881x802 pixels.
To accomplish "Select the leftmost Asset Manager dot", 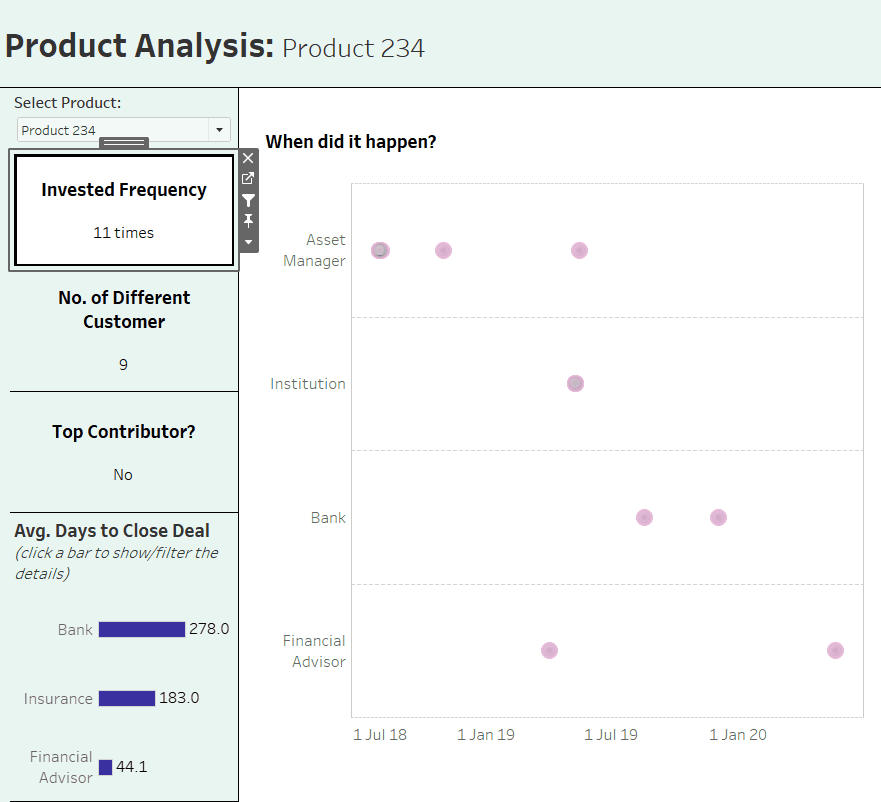I will [x=380, y=250].
